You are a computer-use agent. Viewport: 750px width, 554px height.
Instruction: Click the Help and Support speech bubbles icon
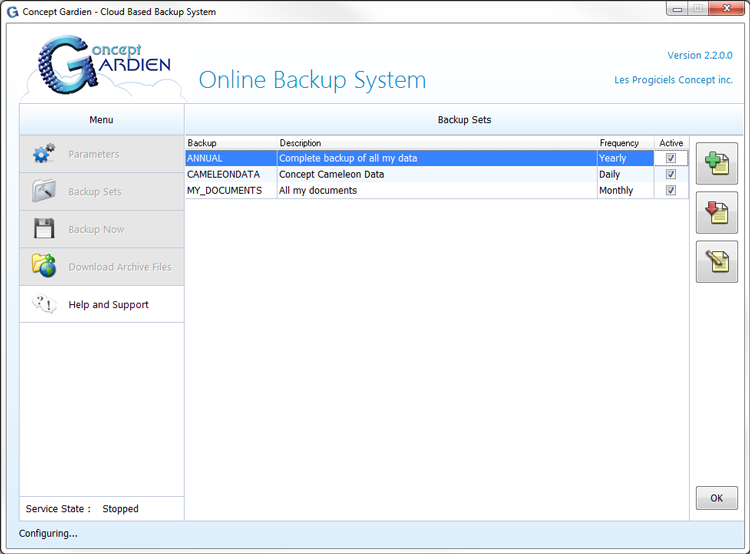pos(44,304)
